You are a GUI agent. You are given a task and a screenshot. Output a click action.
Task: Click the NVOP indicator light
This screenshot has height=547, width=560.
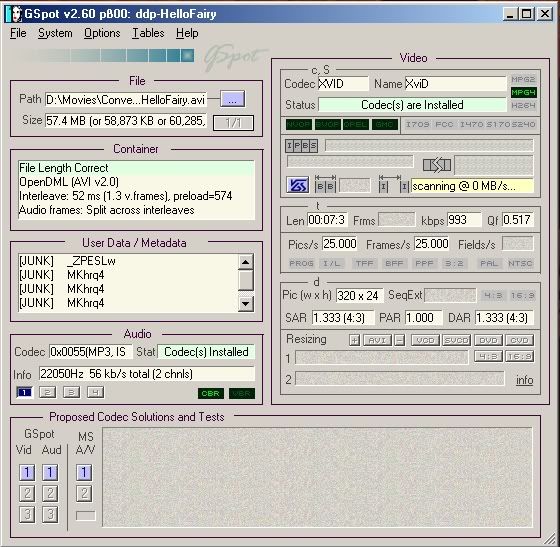[299, 124]
